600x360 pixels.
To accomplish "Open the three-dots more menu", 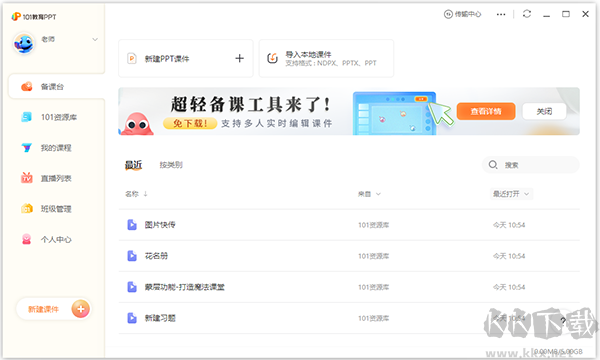I will point(501,14).
